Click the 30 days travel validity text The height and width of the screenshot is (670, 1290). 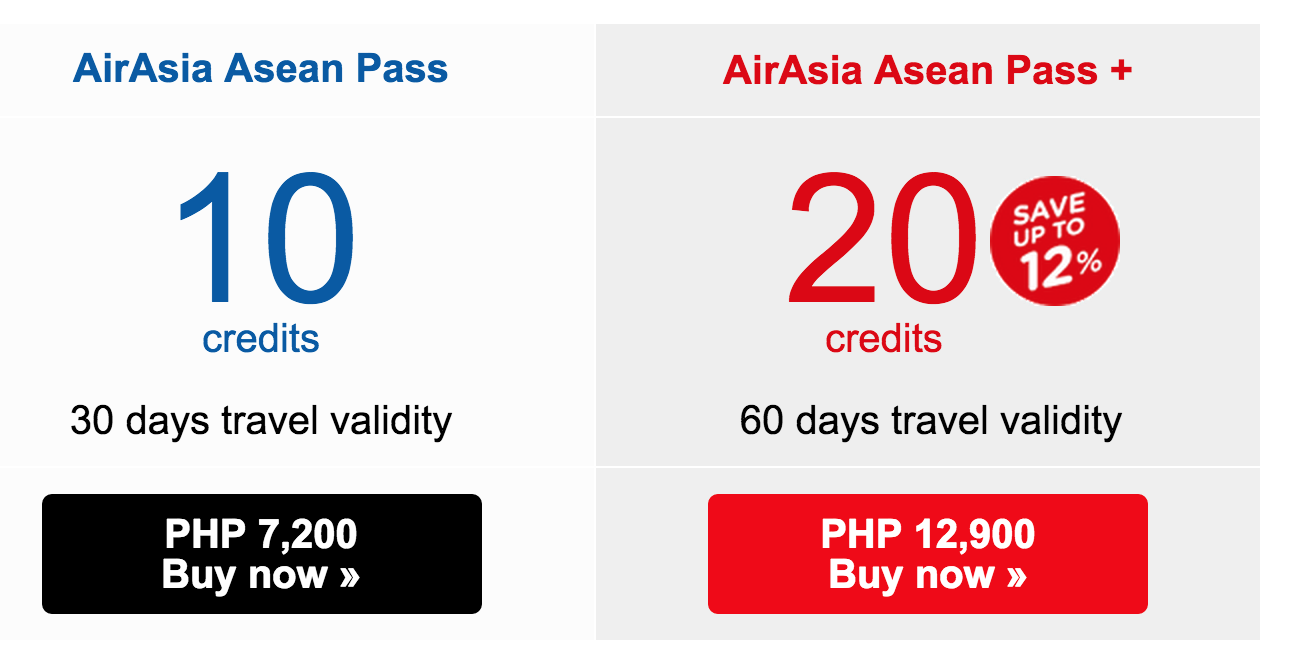coord(261,421)
